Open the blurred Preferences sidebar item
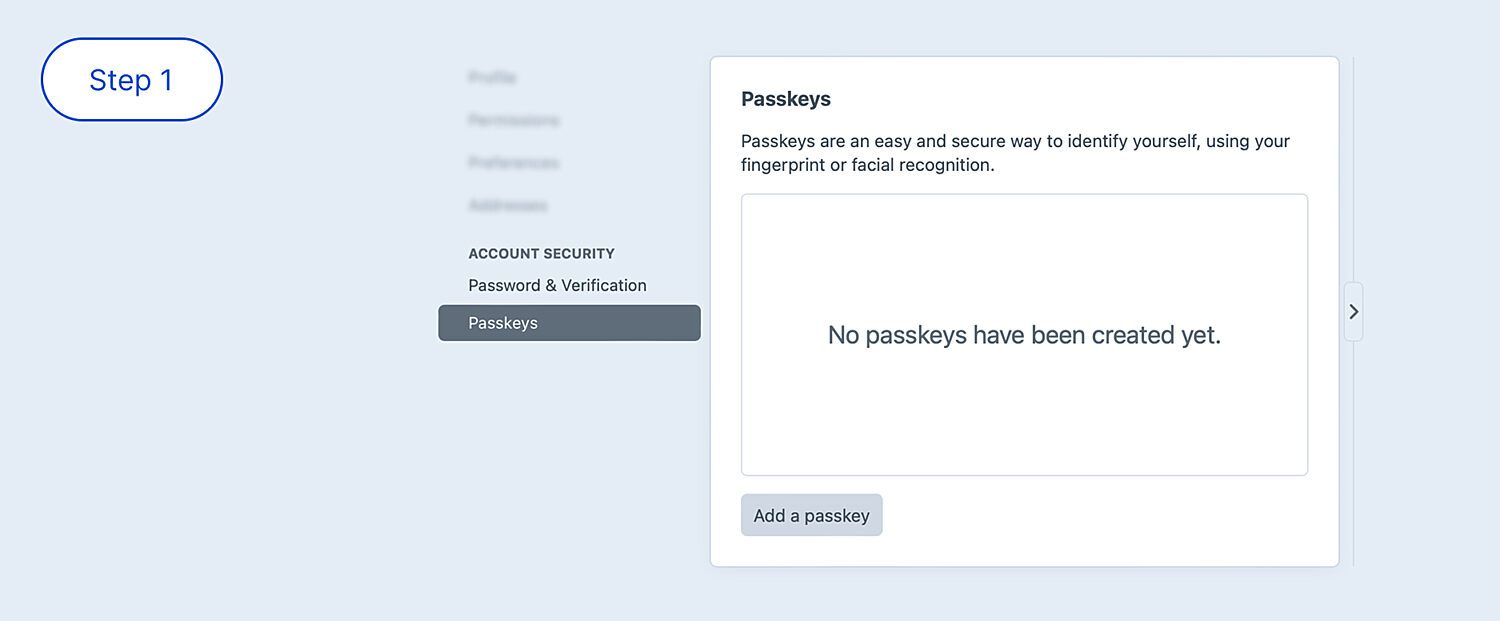 point(513,162)
